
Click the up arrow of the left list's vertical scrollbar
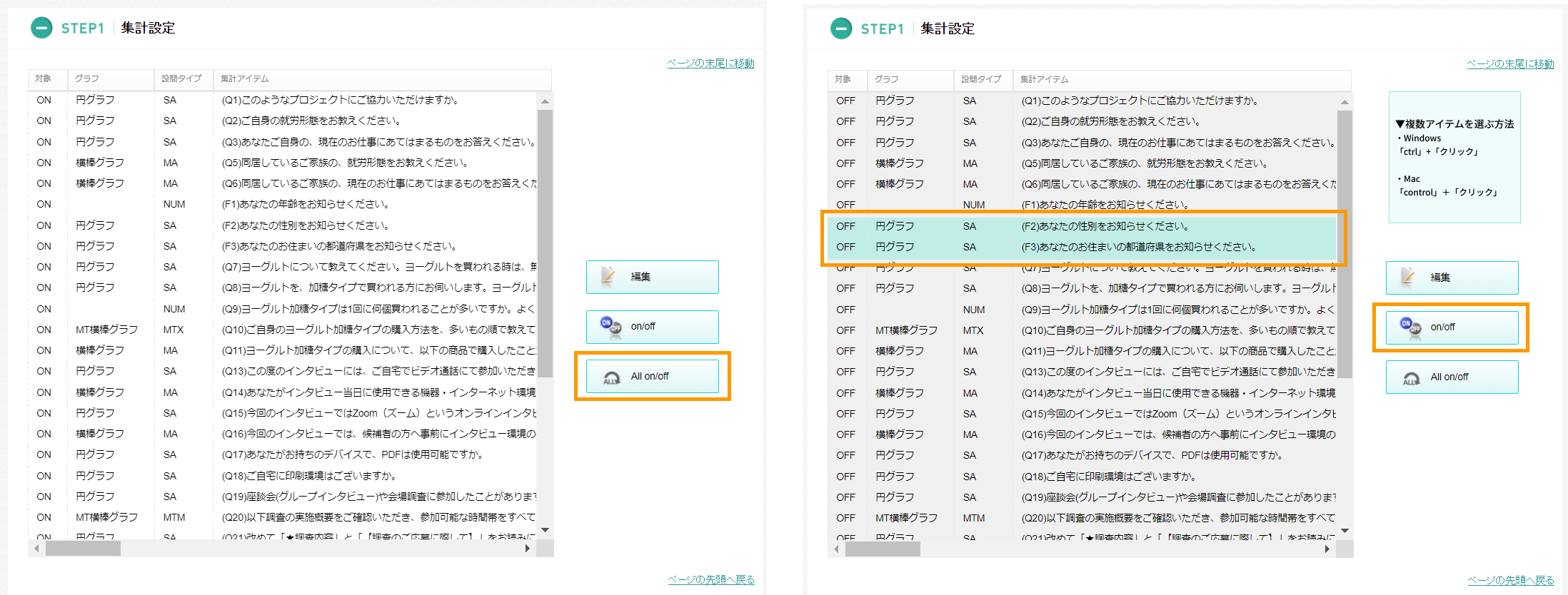[546, 101]
